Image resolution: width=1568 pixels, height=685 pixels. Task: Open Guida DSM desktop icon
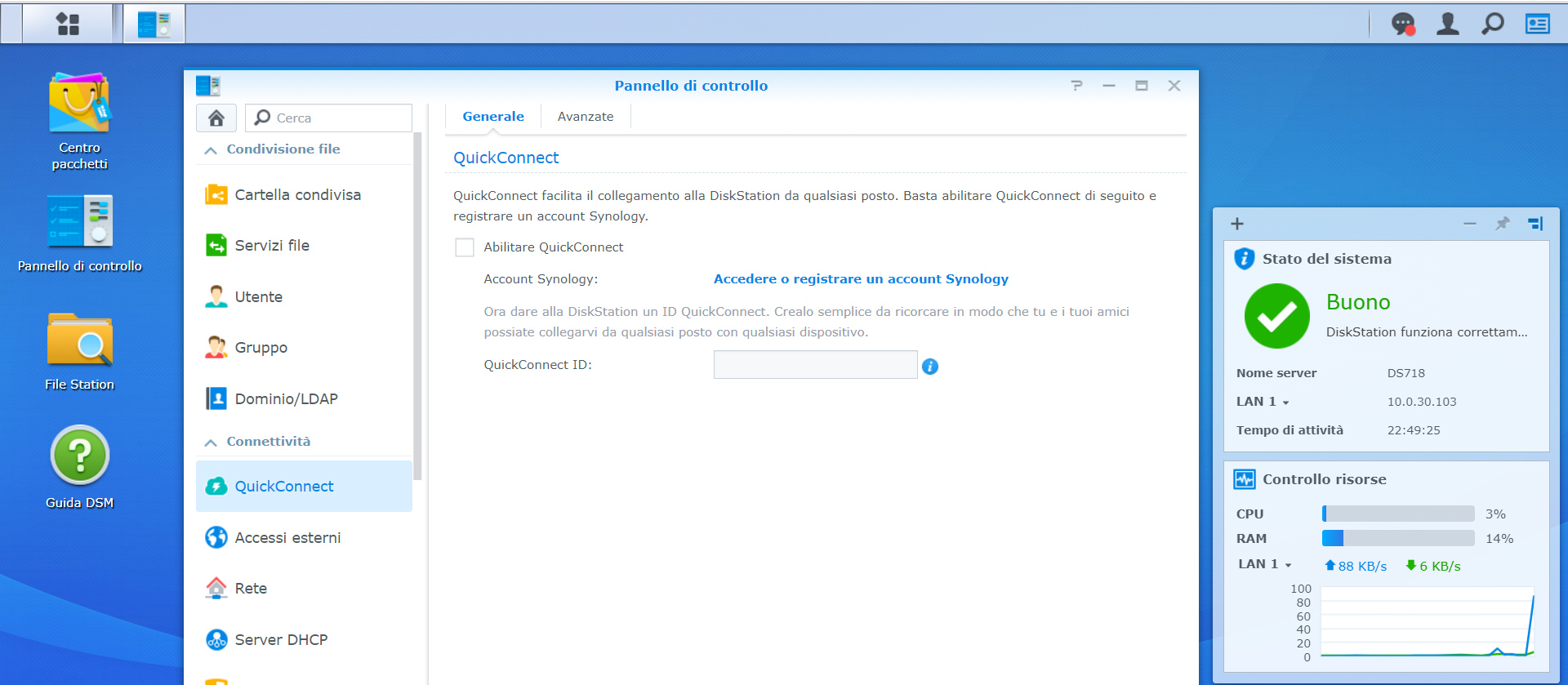pyautogui.click(x=79, y=467)
